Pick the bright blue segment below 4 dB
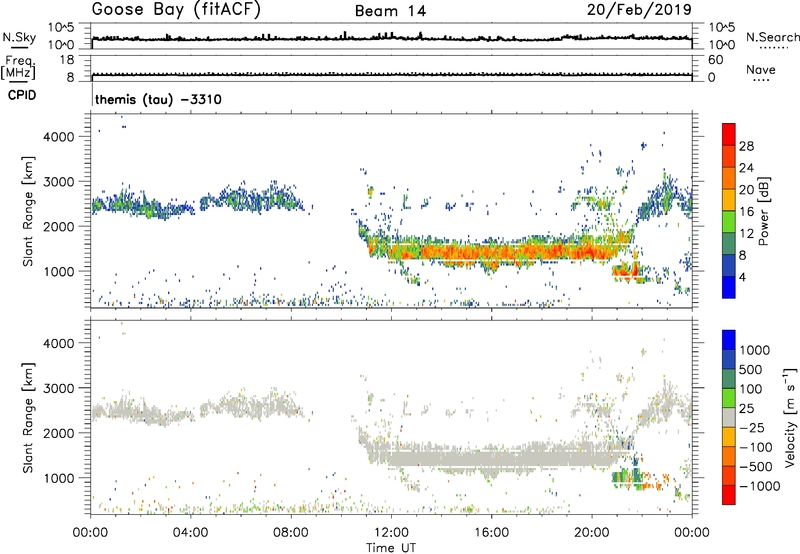This screenshot has height=554, width=800. [x=729, y=288]
